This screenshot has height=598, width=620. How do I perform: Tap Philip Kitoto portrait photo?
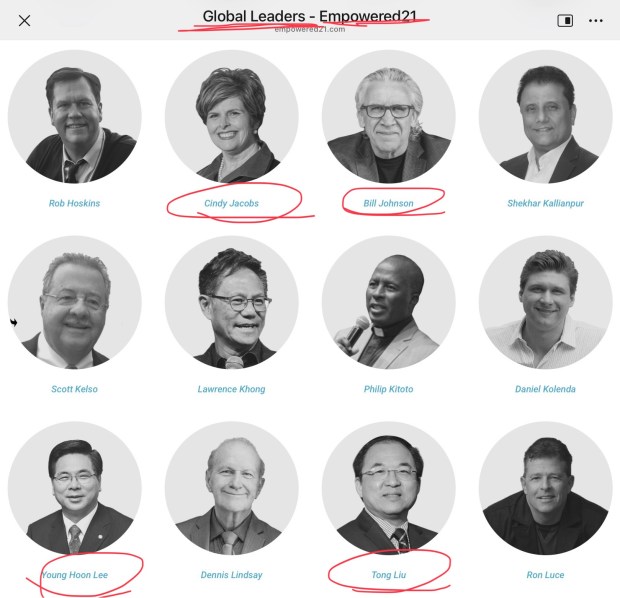(389, 303)
